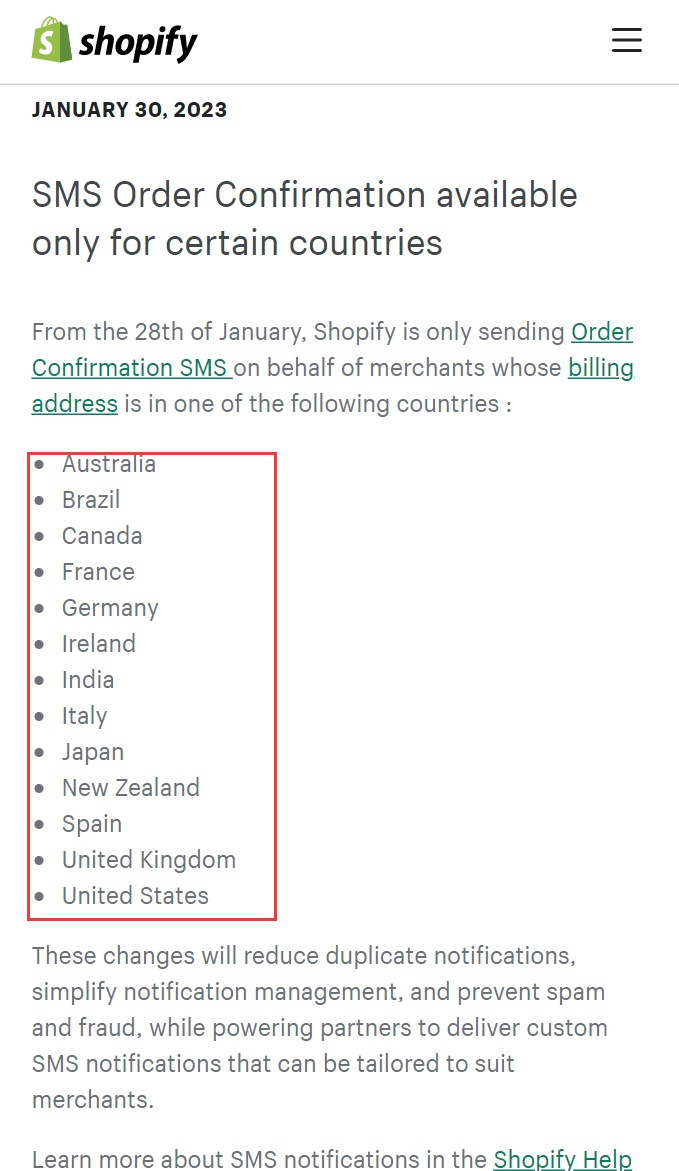
Task: Select the New Zealand list item
Action: 131,788
